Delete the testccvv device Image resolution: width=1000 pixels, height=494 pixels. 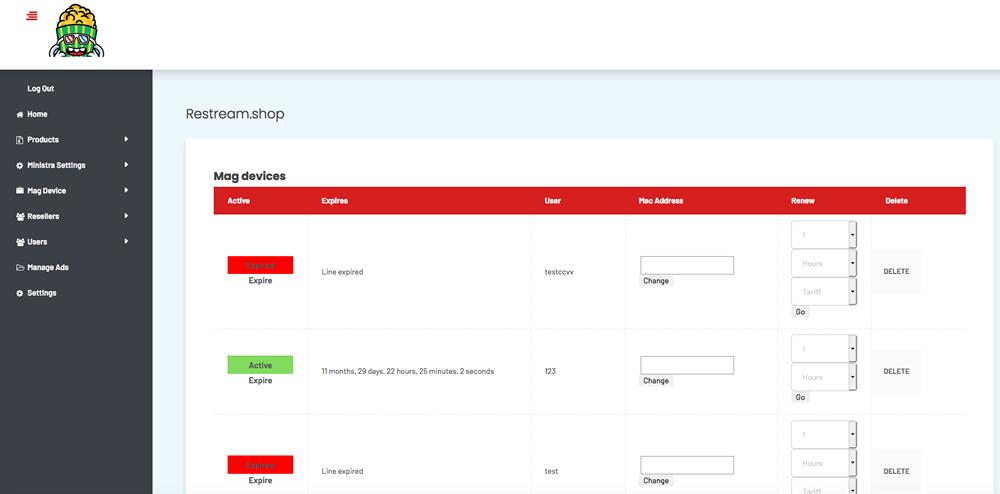896,271
